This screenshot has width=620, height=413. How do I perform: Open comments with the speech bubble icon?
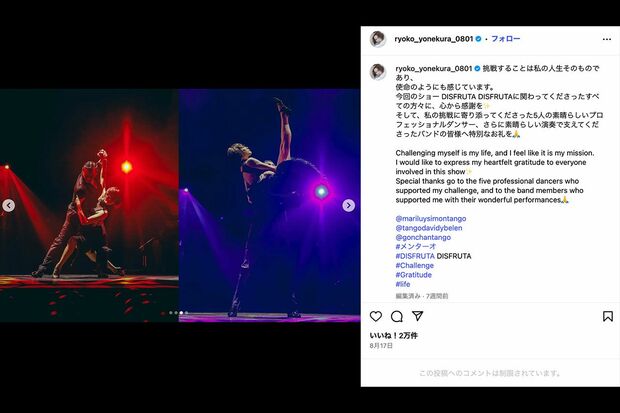coord(397,316)
